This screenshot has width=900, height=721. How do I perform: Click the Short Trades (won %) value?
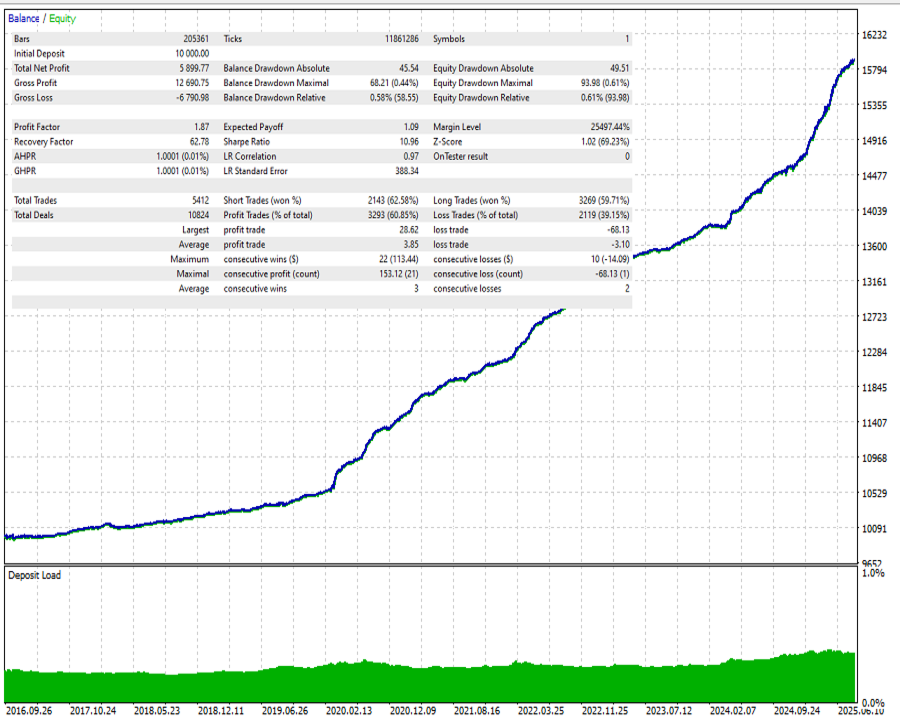(393, 200)
